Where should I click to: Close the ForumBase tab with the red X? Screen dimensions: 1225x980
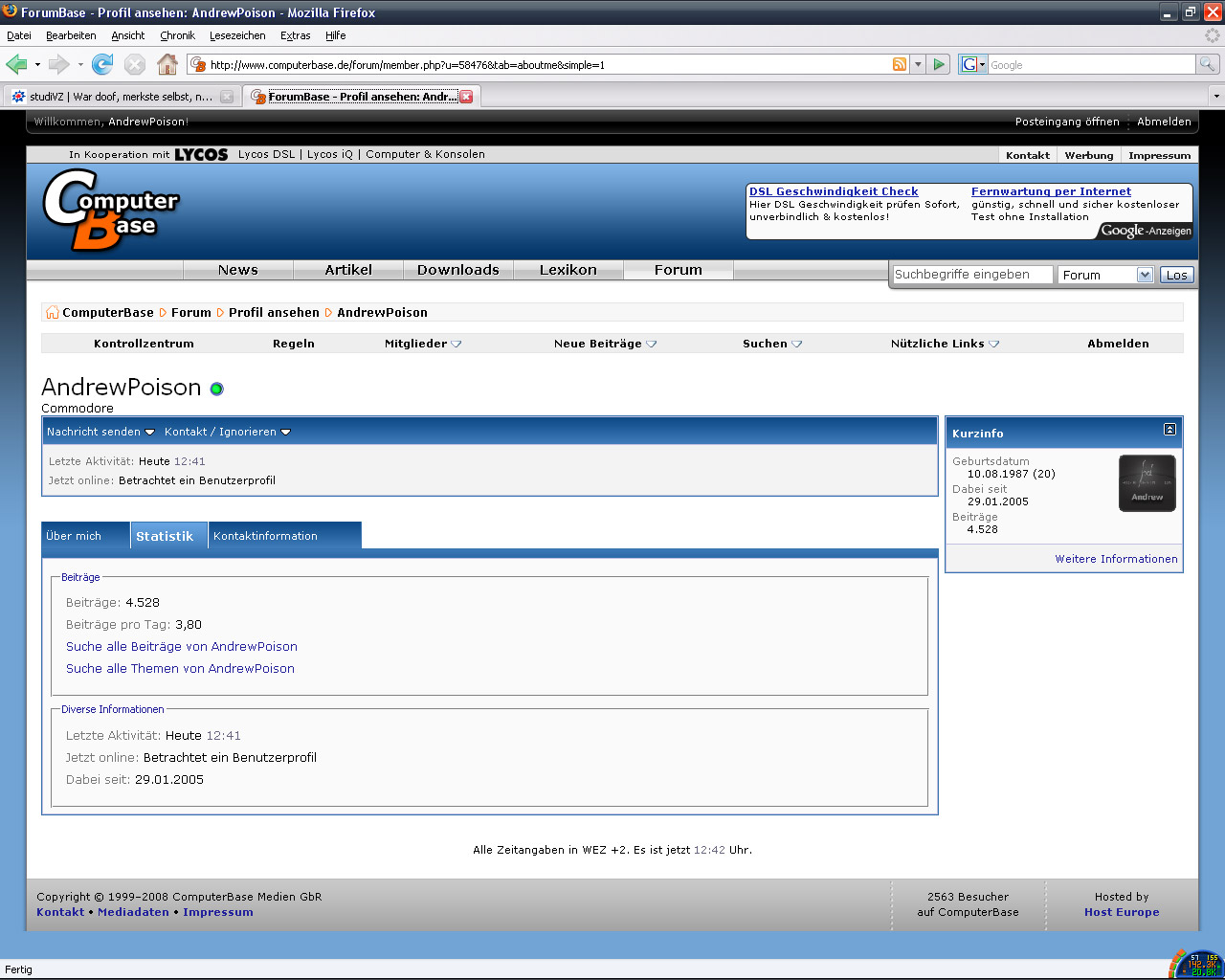coord(466,97)
